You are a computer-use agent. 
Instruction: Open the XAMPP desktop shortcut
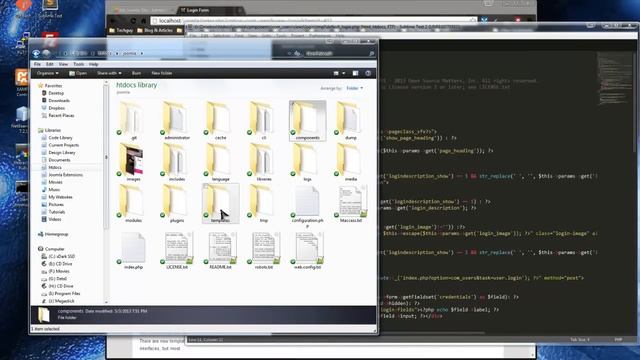pyautogui.click(x=21, y=83)
